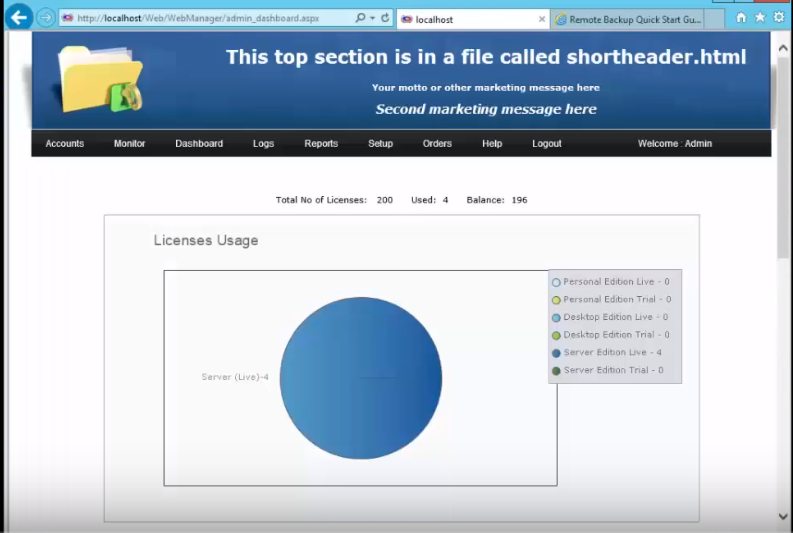Open the address bar dropdown arrow
The width and height of the screenshot is (793, 533).
373,18
